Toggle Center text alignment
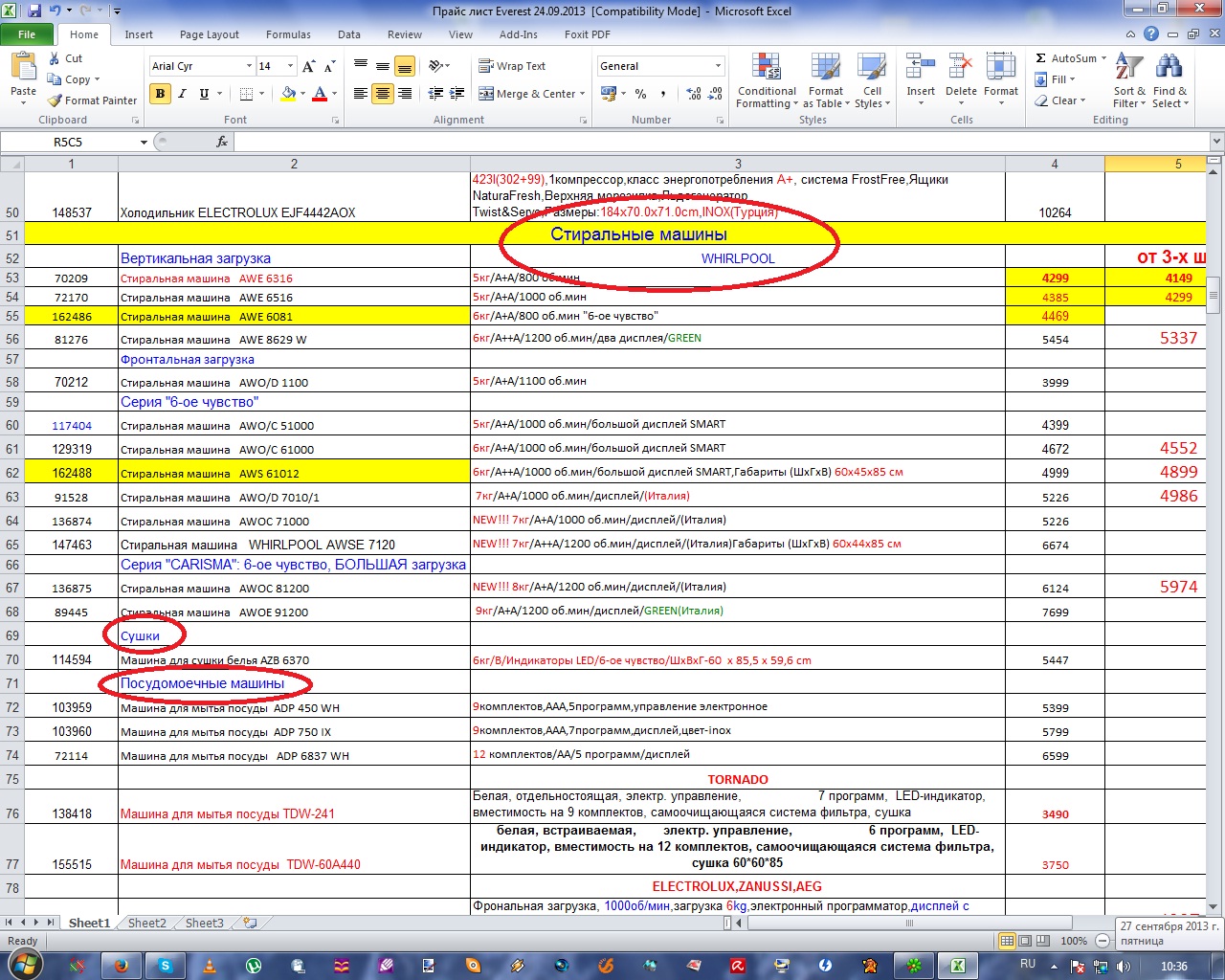Image resolution: width=1225 pixels, height=980 pixels. click(383, 94)
